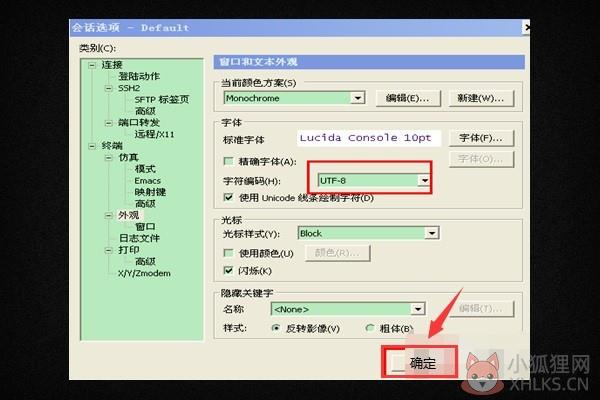Close the 会话选项 dialog
The width and height of the screenshot is (600, 400).
coord(526,28)
